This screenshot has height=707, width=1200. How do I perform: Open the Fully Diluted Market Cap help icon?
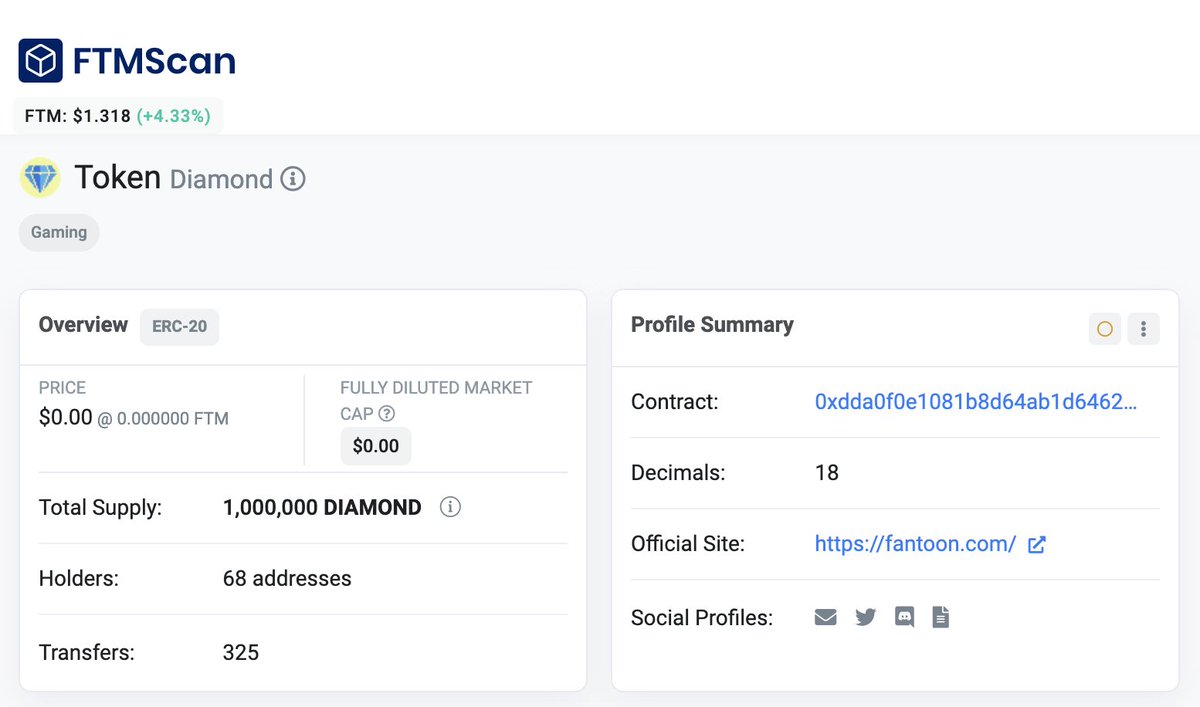[x=387, y=414]
